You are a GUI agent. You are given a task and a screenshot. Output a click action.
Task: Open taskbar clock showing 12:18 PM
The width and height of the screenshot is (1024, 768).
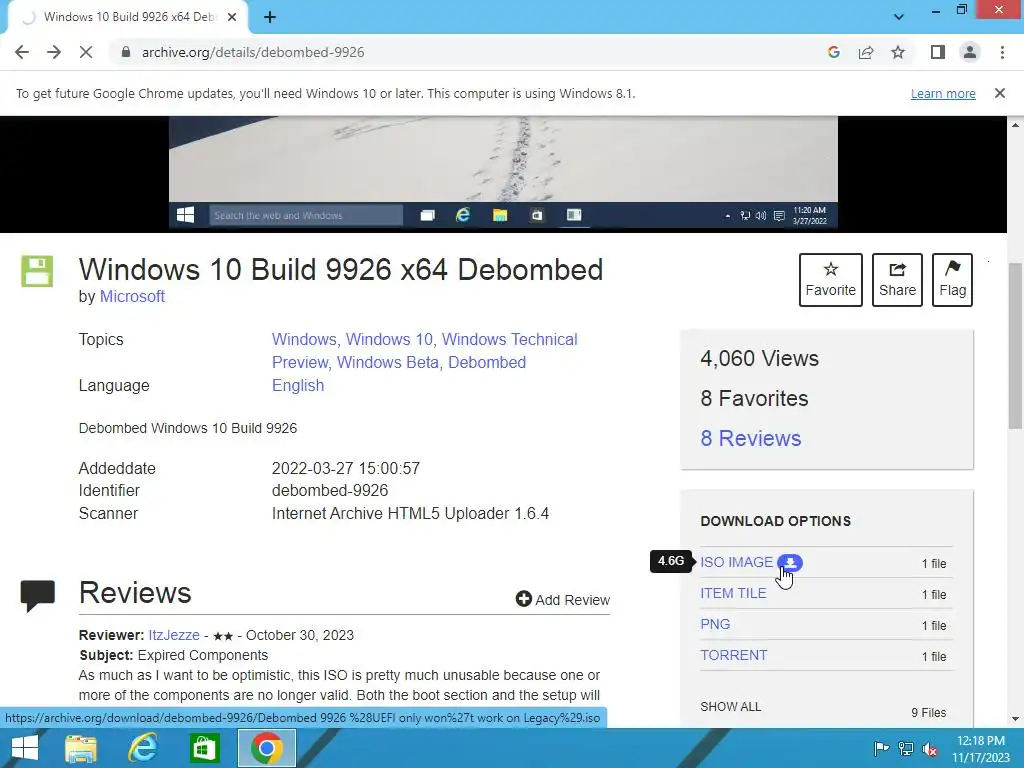click(x=981, y=749)
